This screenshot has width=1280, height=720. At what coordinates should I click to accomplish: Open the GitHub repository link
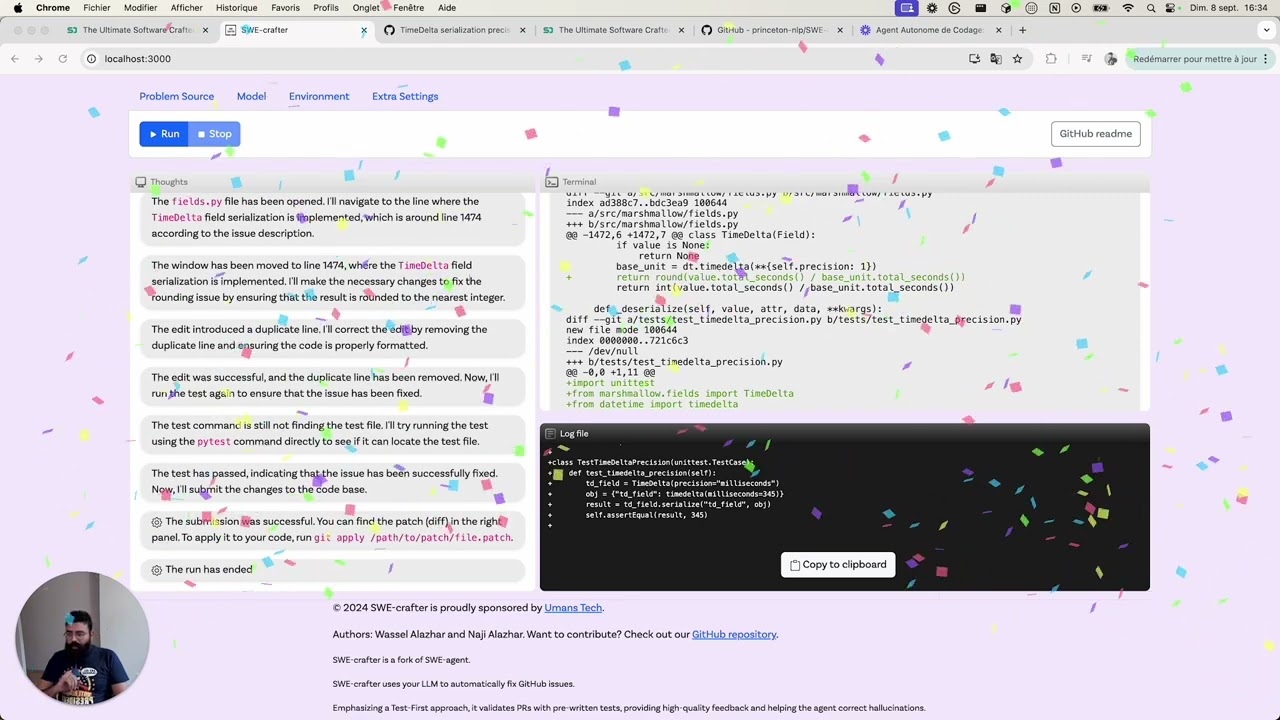[x=734, y=635]
